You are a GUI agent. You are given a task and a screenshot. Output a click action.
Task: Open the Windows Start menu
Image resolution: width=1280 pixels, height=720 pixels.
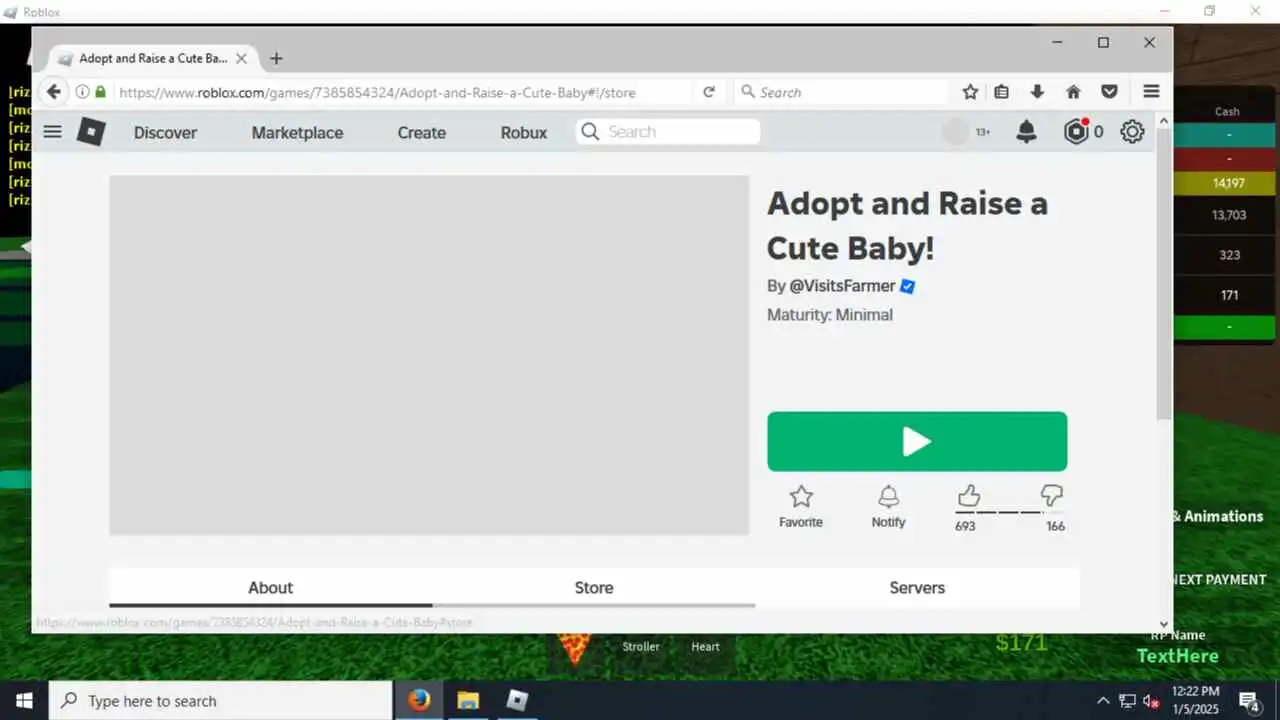[x=24, y=700]
